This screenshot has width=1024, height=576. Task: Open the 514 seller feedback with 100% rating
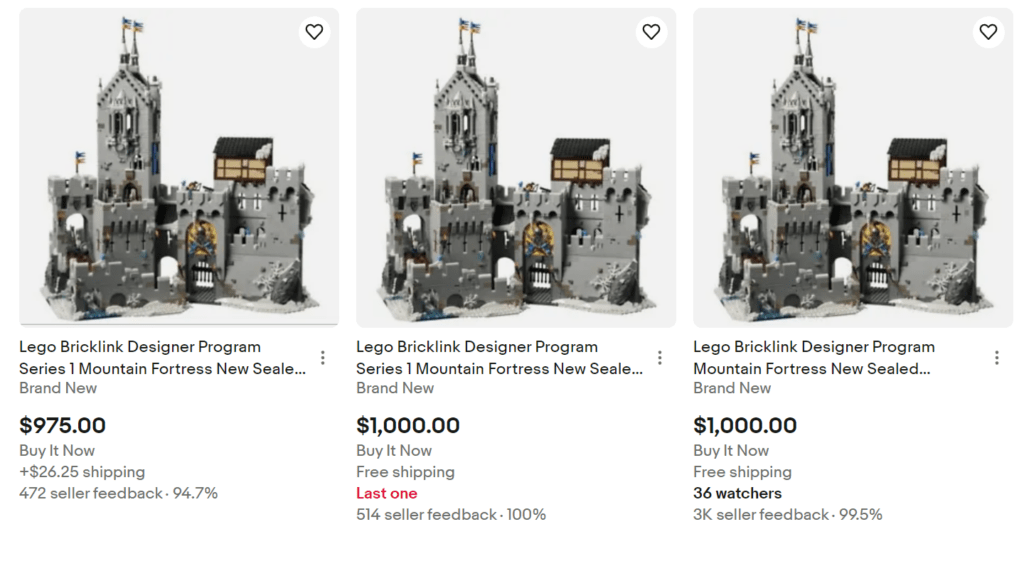[451, 514]
